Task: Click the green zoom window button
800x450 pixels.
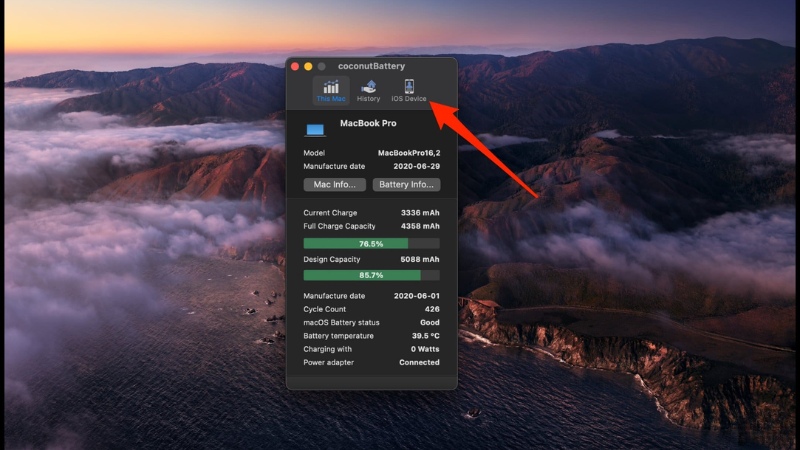Action: pos(321,66)
